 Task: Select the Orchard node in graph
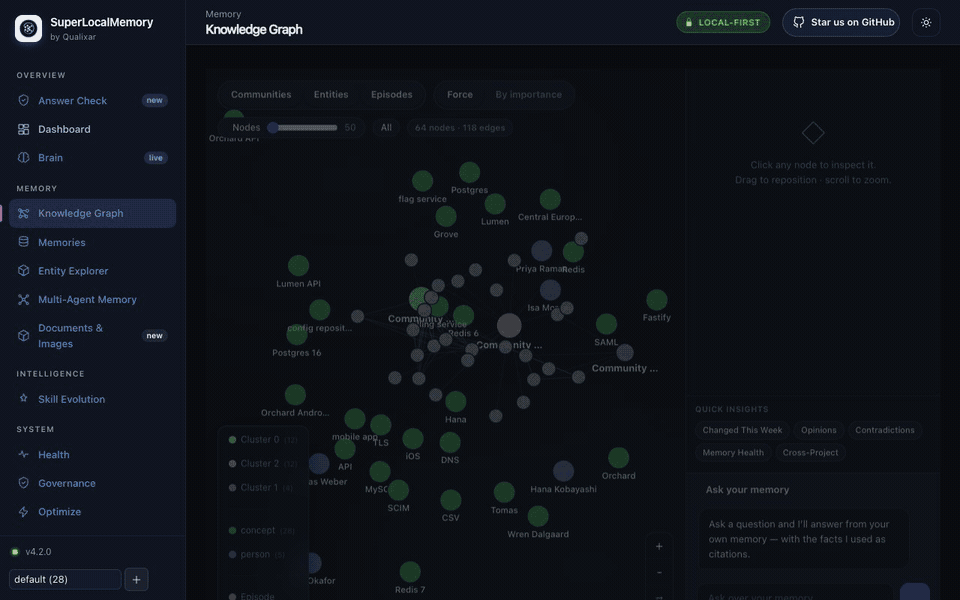[618, 458]
